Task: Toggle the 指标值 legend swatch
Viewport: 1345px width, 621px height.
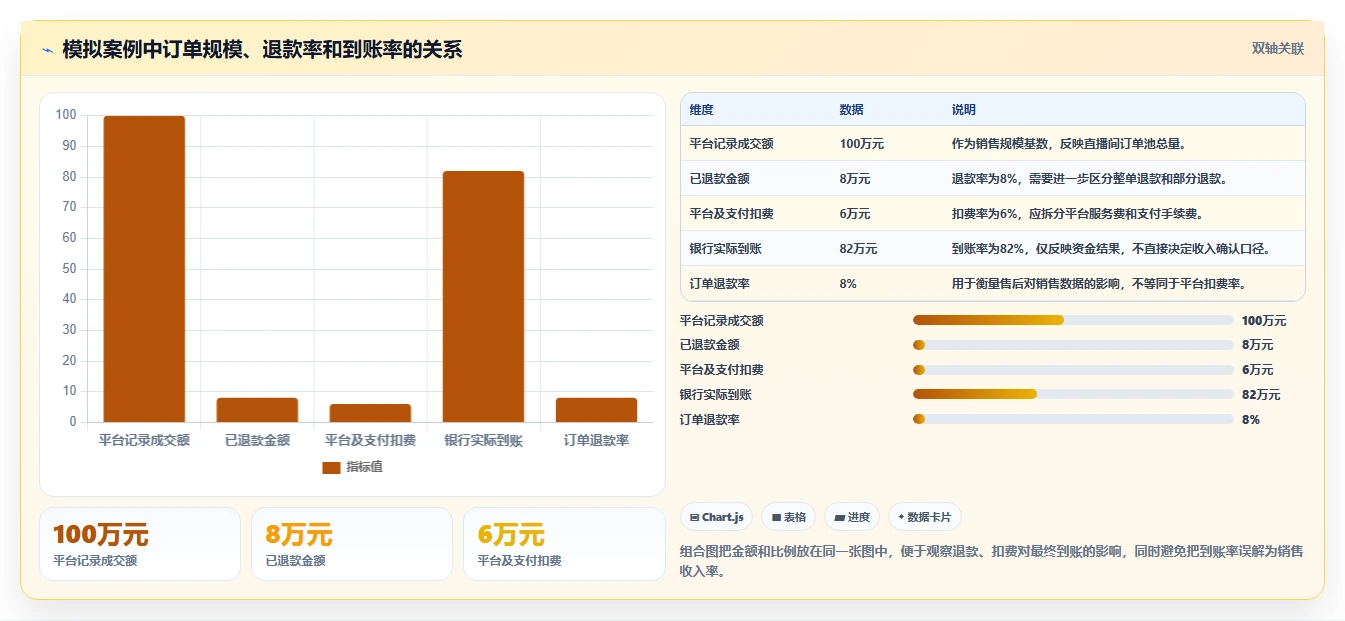Action: (331, 467)
